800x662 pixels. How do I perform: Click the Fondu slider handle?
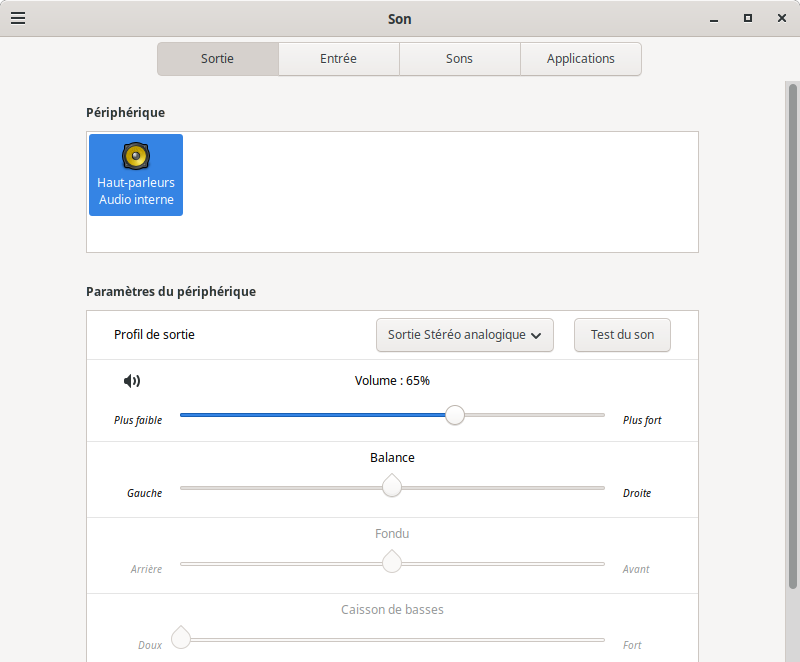tap(392, 562)
